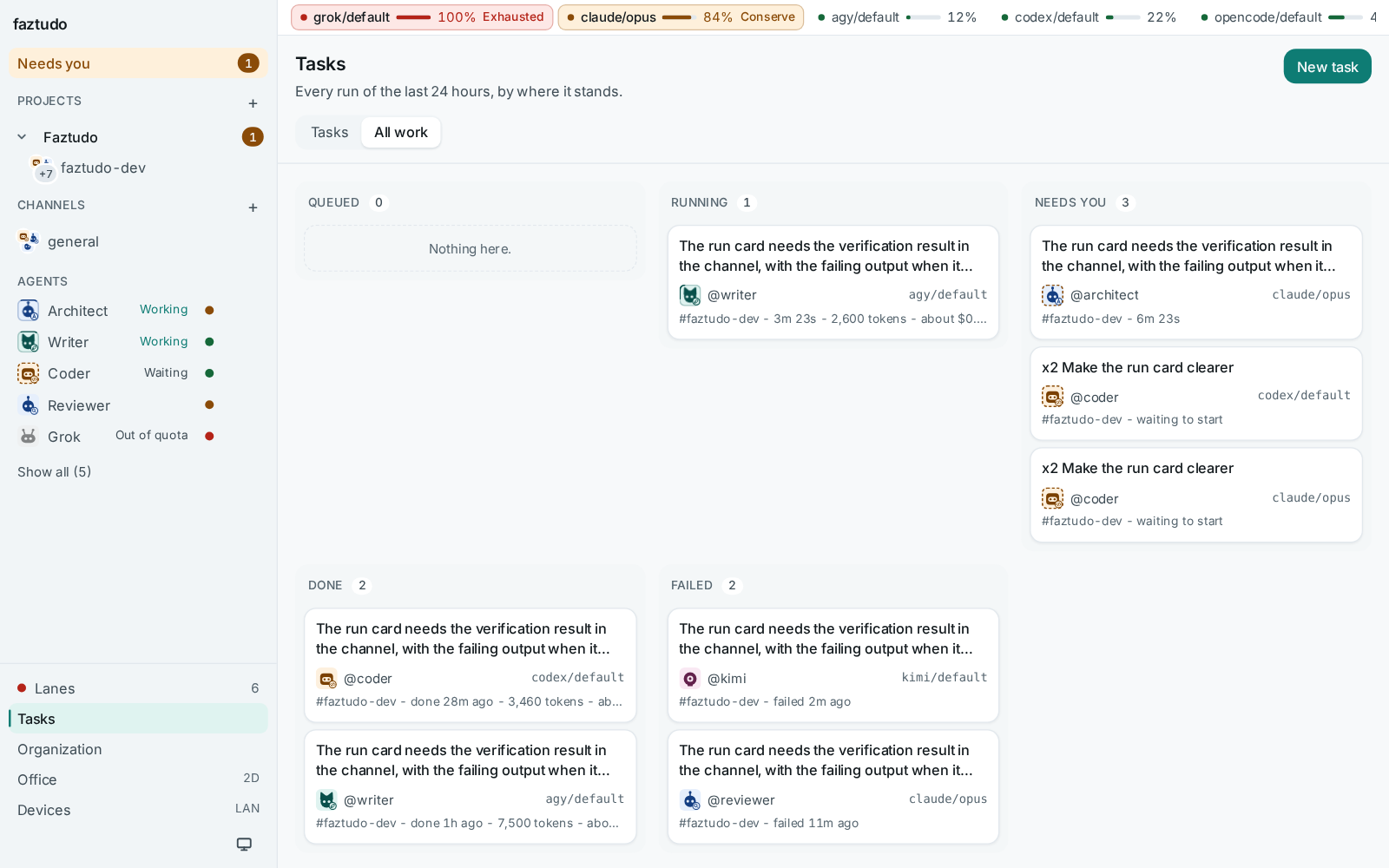Click the claude/opus quota usage bar

pyautogui.click(x=679, y=17)
